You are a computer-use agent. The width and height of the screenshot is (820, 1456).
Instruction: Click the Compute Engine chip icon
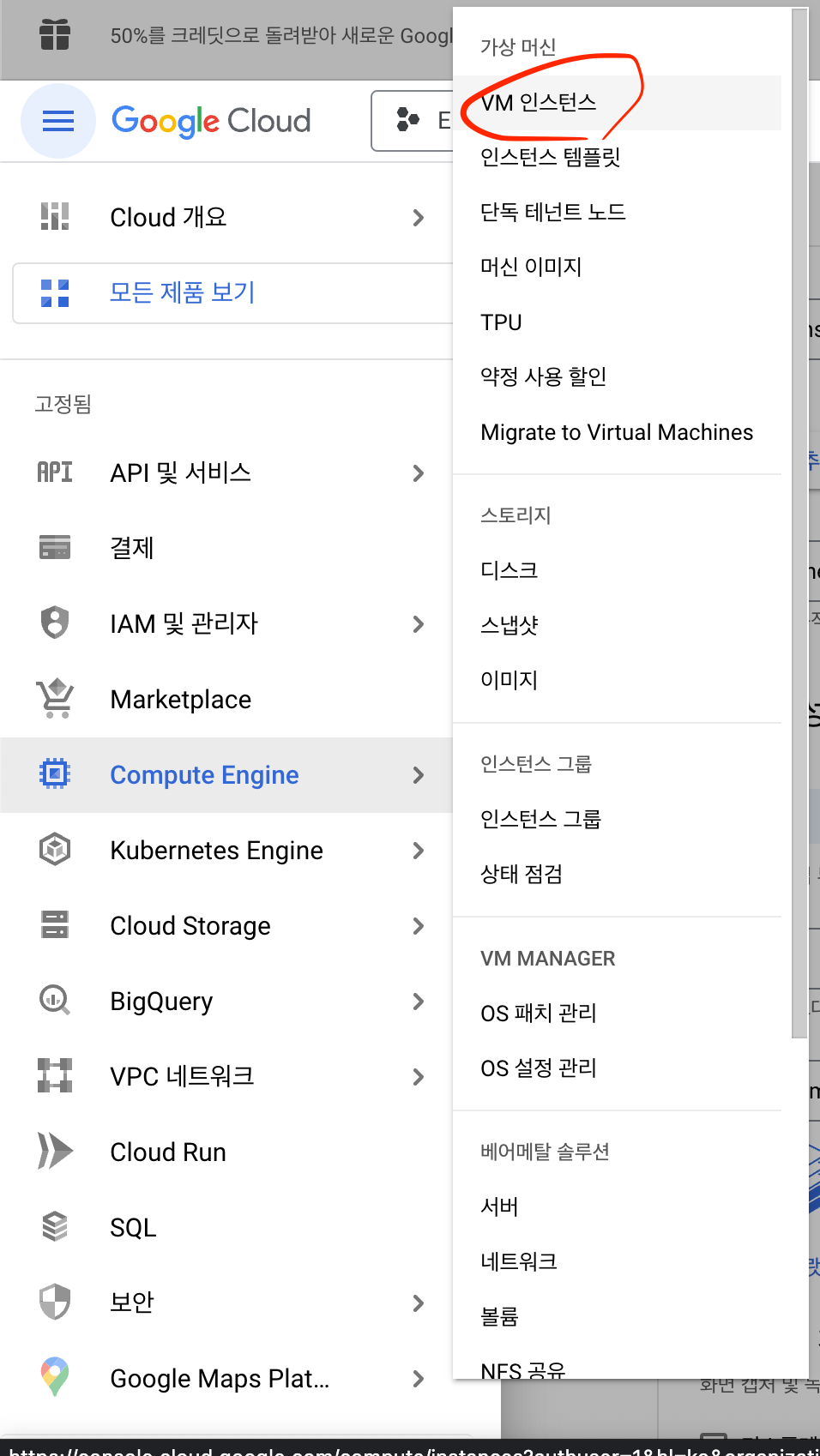click(x=55, y=773)
